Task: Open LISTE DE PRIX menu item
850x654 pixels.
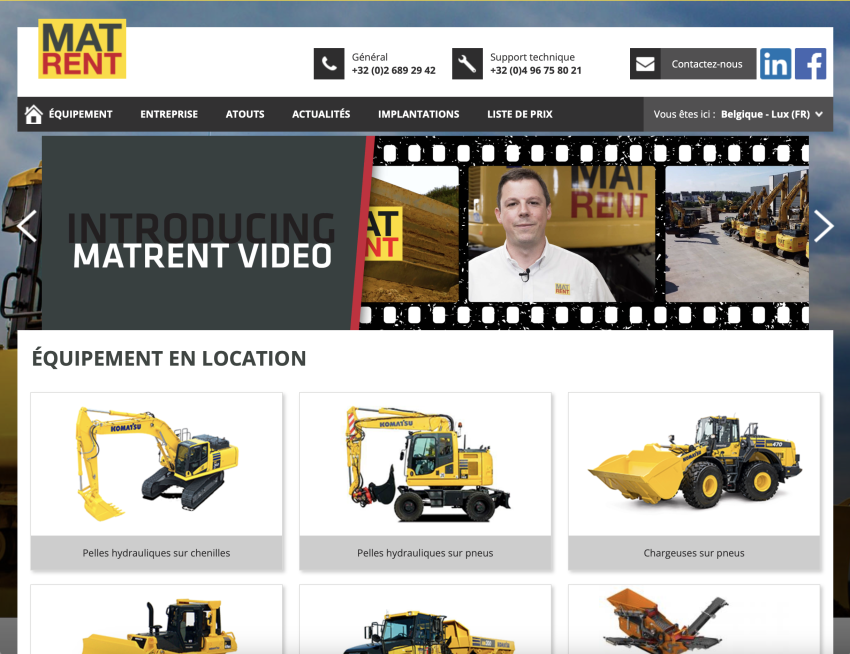Action: coord(519,114)
